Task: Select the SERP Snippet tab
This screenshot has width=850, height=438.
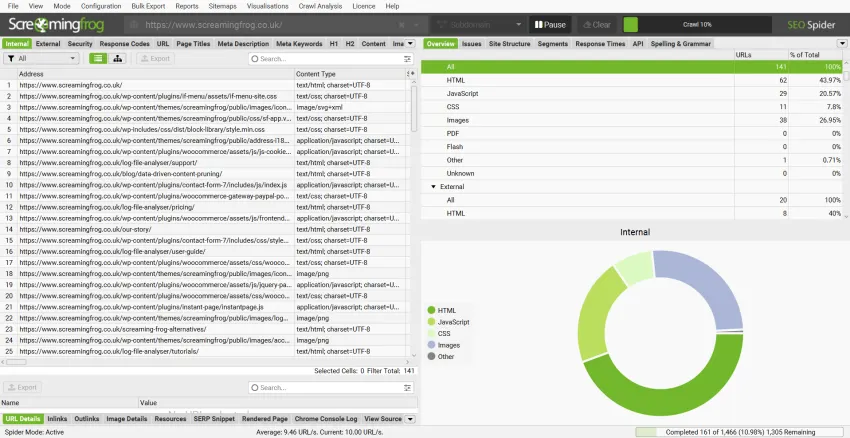Action: tap(214, 419)
